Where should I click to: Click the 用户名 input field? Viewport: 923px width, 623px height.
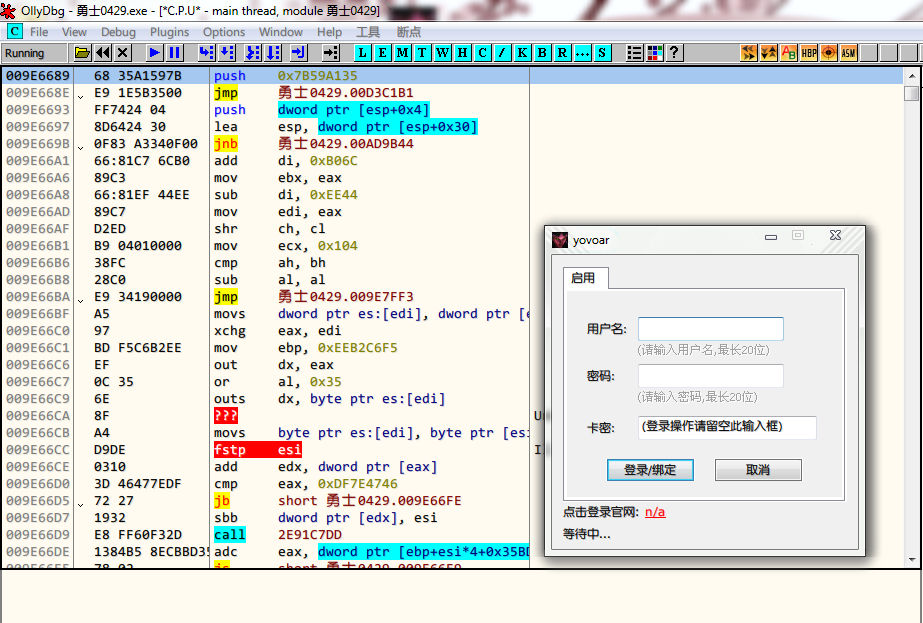point(710,329)
